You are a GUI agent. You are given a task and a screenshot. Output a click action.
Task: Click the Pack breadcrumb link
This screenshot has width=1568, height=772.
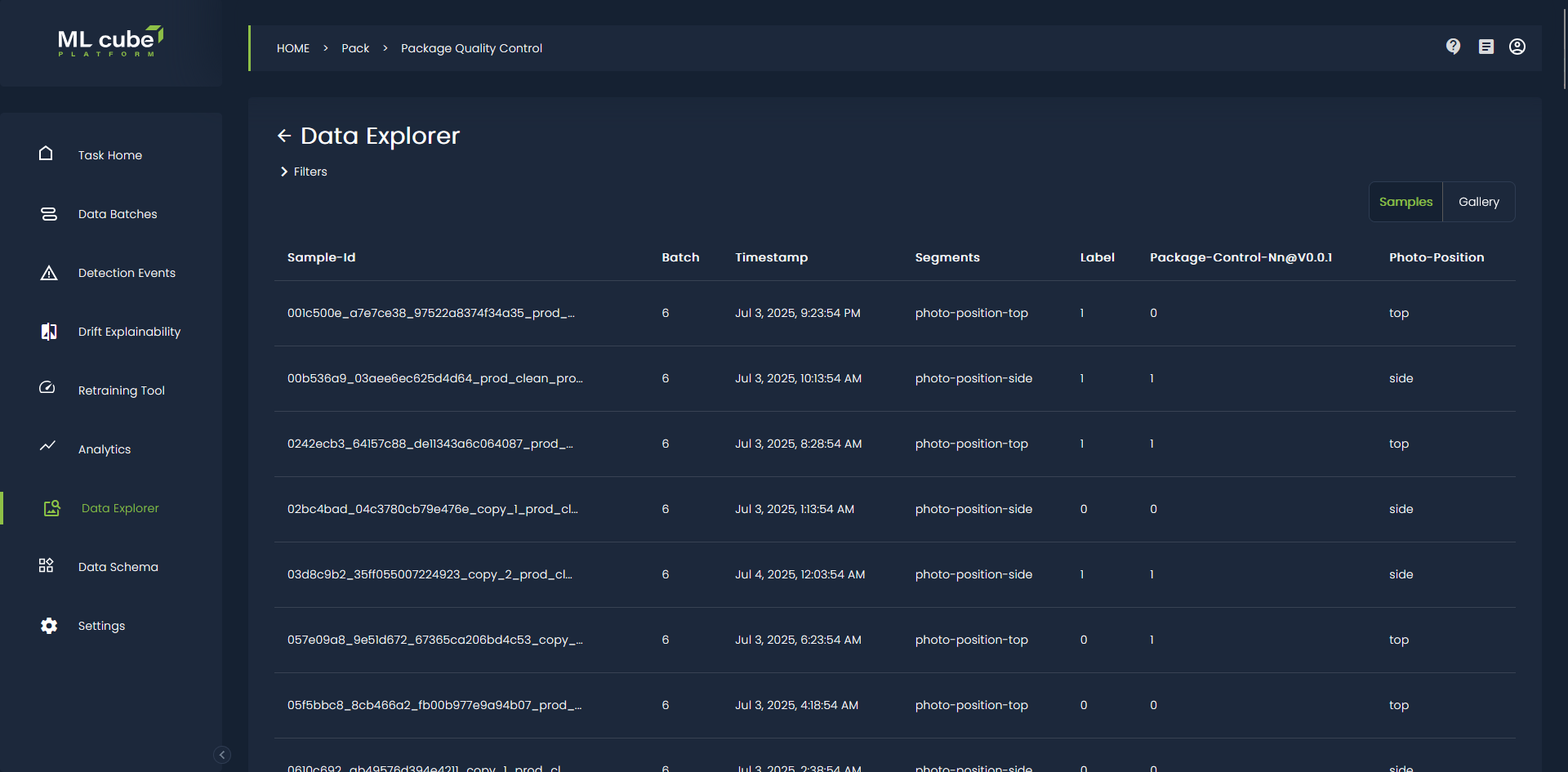coord(355,48)
